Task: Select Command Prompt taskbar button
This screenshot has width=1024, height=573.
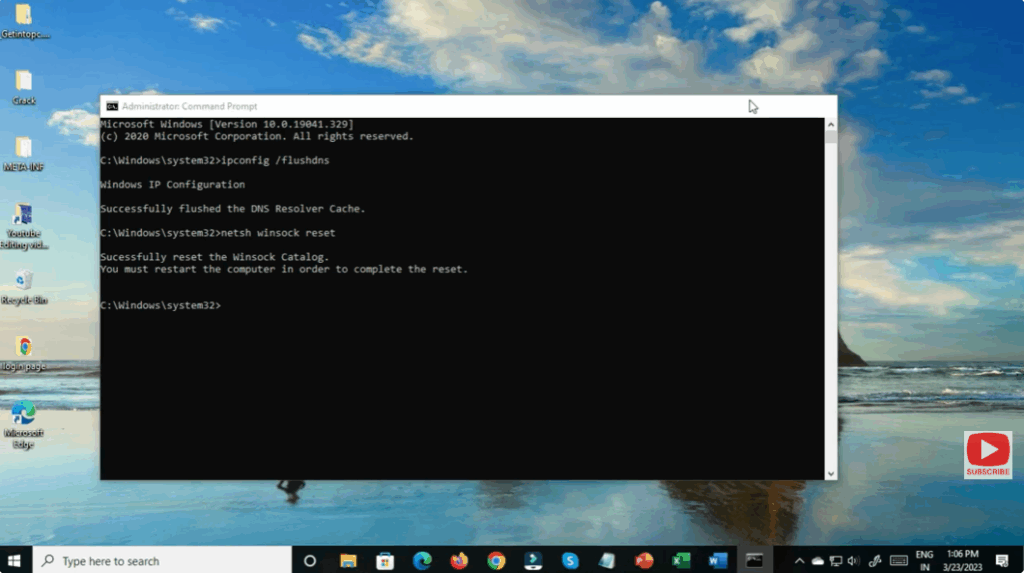Action: (755, 561)
